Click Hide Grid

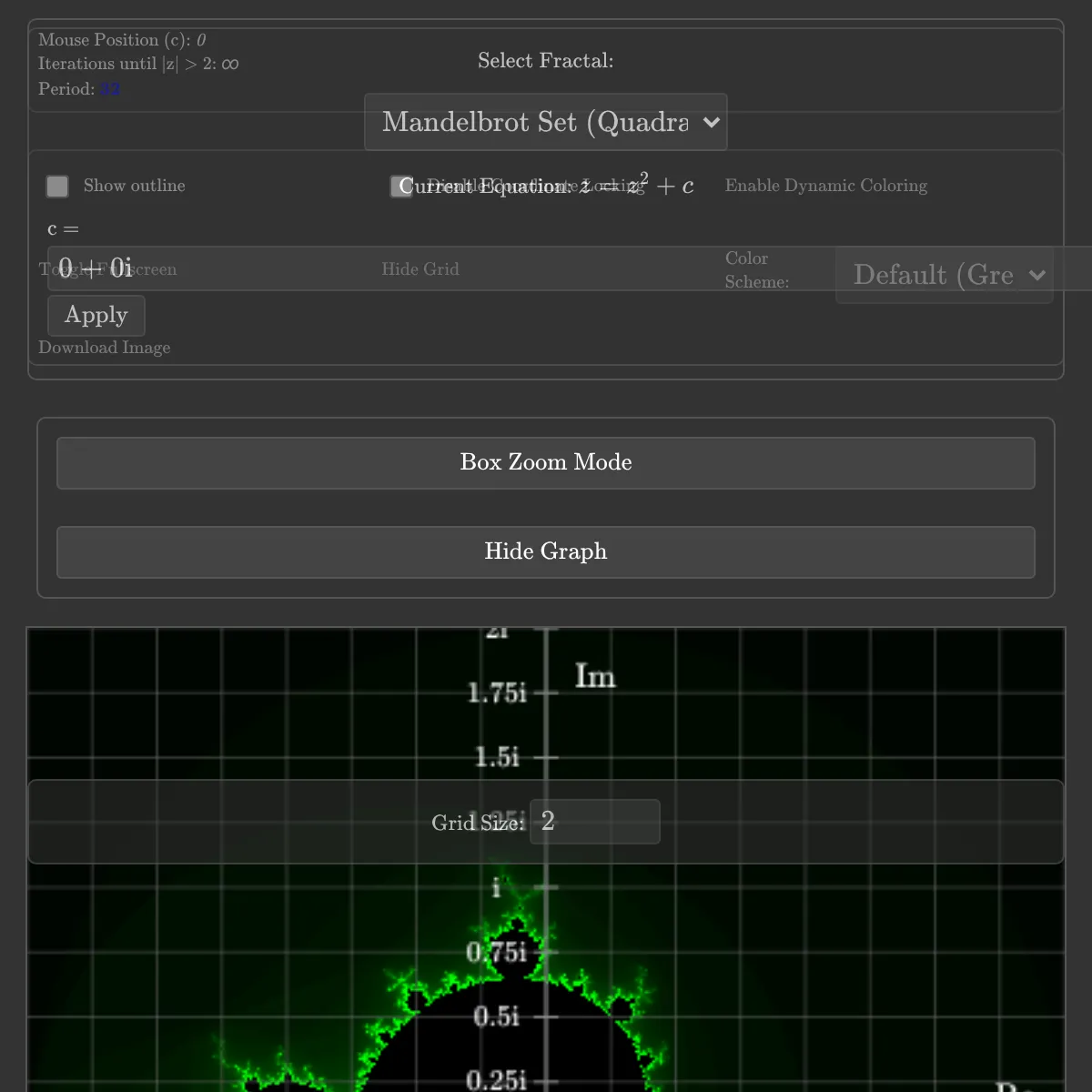coord(420,269)
